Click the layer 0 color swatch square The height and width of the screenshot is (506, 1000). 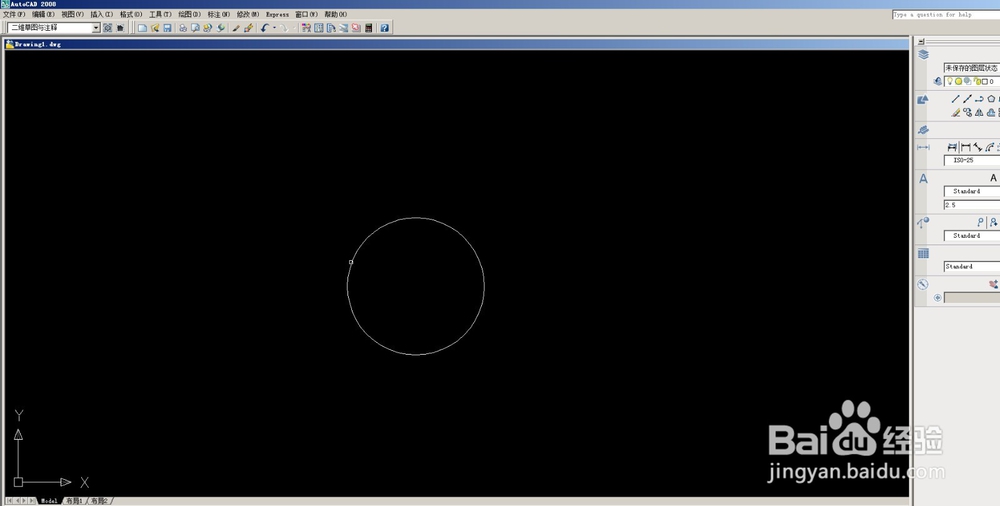(985, 82)
